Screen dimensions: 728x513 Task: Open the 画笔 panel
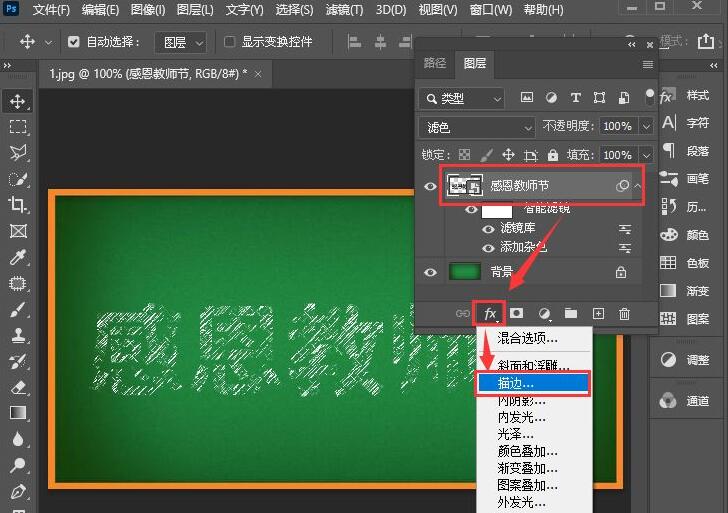(685, 179)
